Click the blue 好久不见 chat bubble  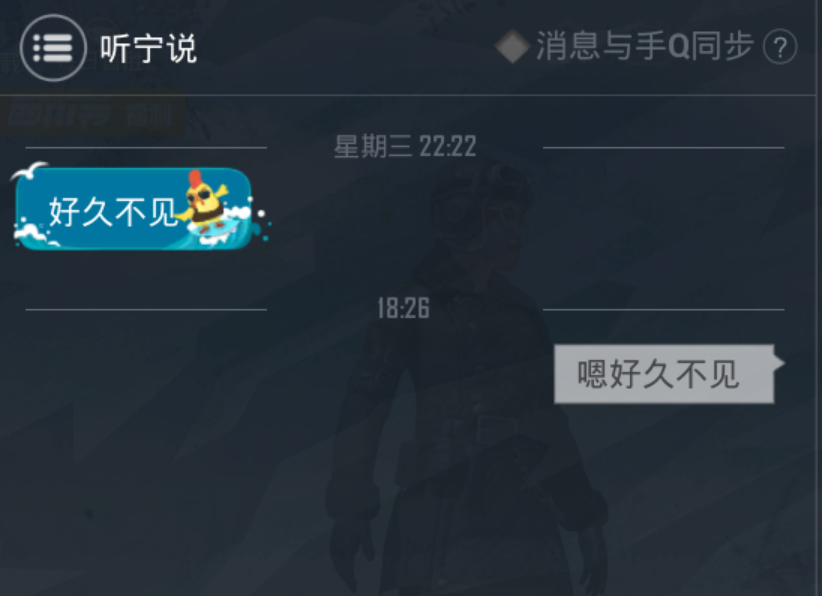(x=134, y=208)
